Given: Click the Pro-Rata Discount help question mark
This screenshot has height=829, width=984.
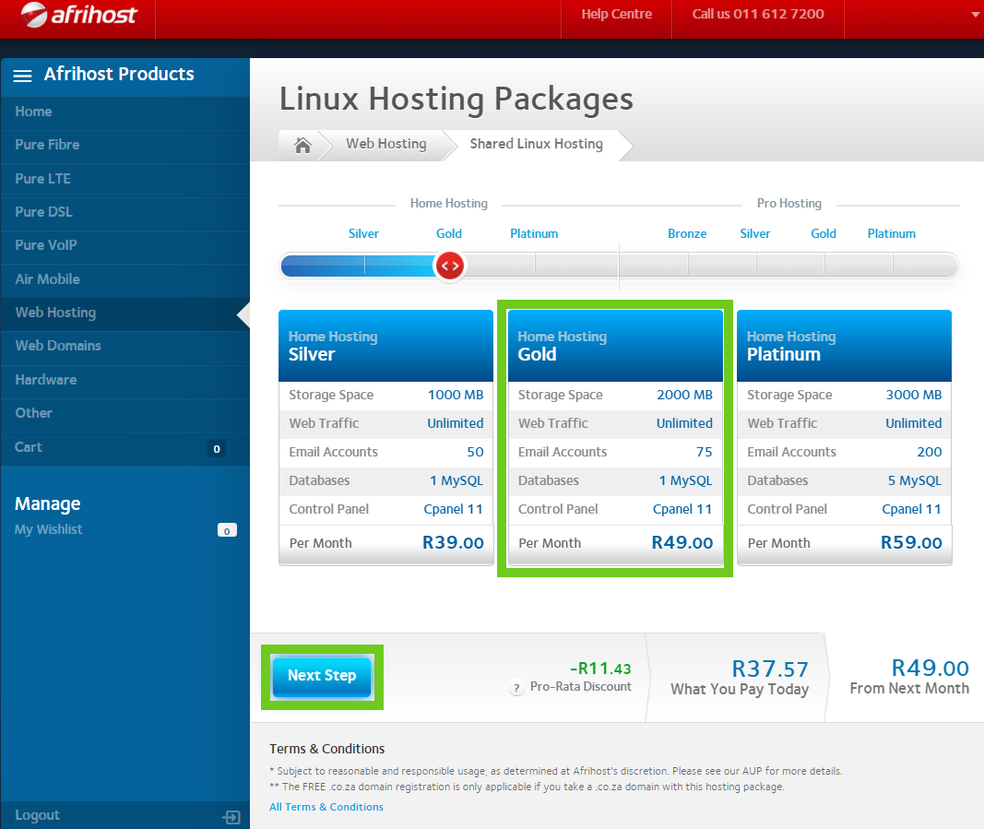Looking at the screenshot, I should (517, 688).
